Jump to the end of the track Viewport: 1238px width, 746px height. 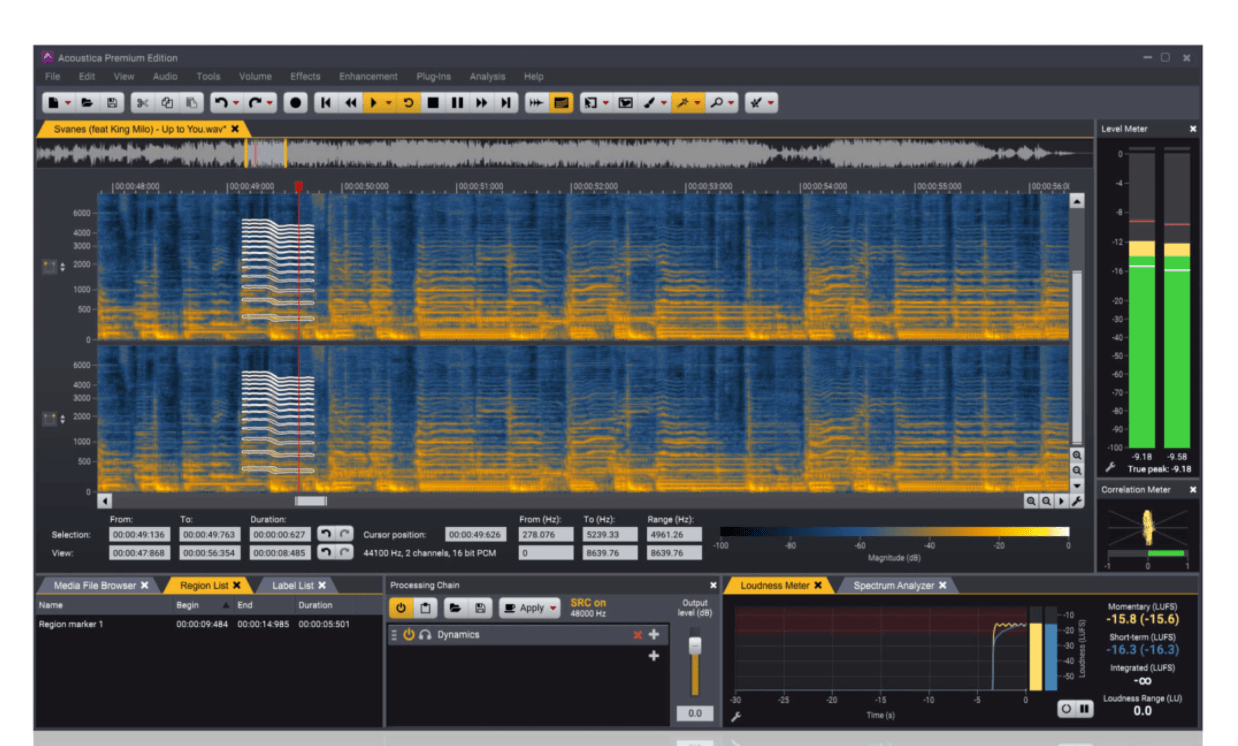[507, 102]
